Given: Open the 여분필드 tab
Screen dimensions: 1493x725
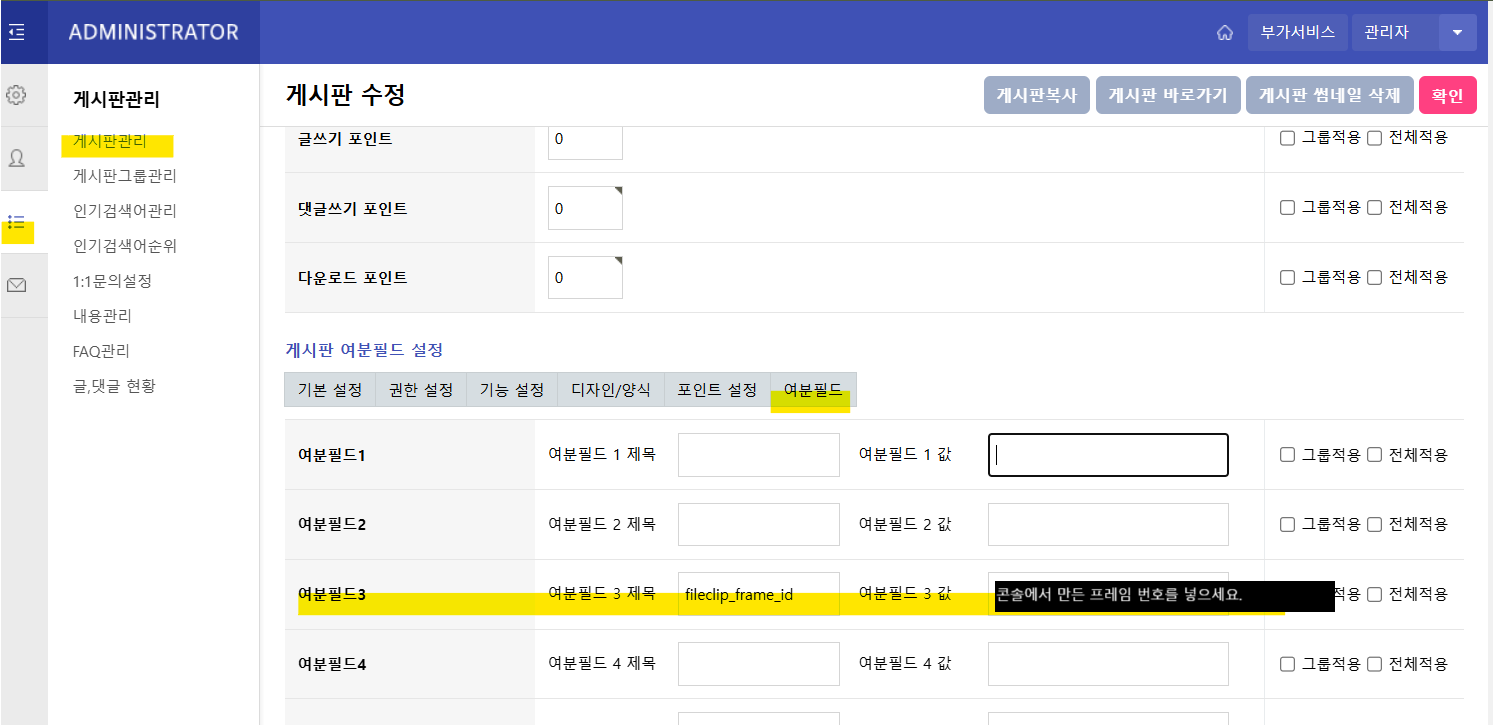Looking at the screenshot, I should (813, 390).
